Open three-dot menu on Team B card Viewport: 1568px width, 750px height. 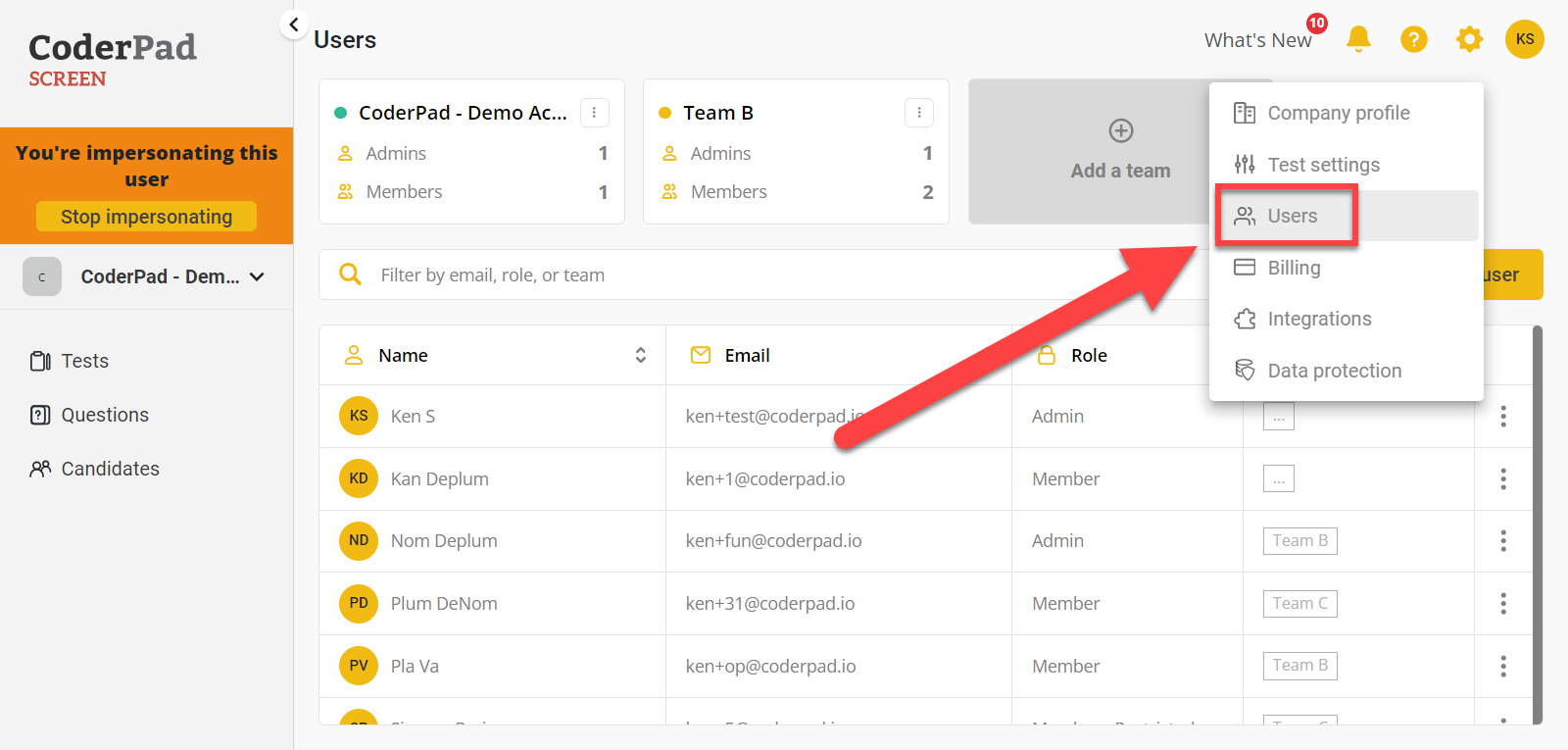918,113
